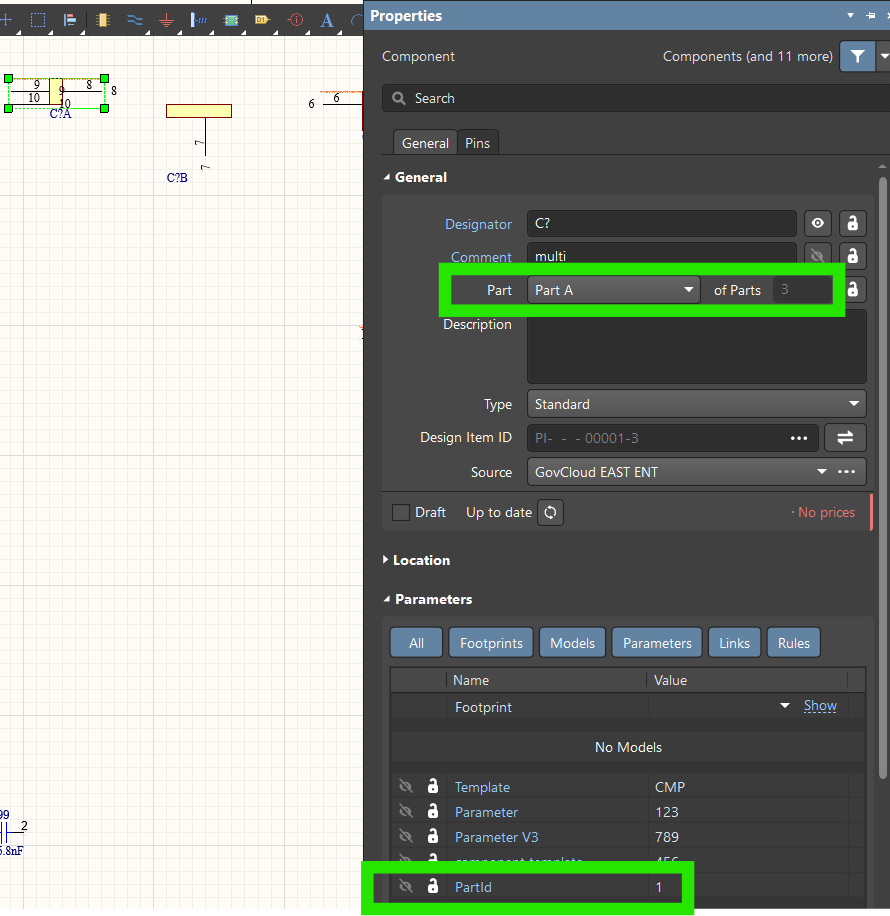Select the Place Bus/harness tool icon
Viewport: 890px width, 916px height.
[x=199, y=20]
